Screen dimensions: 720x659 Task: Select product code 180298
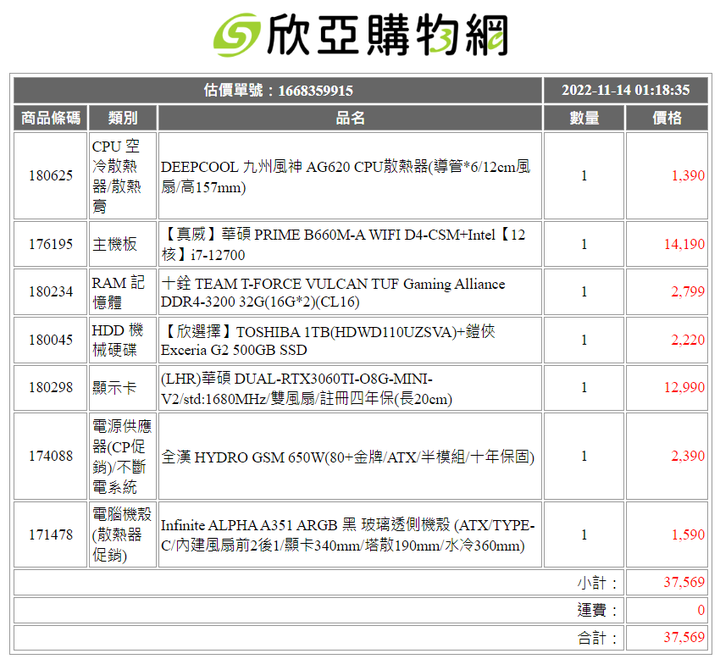click(x=51, y=387)
